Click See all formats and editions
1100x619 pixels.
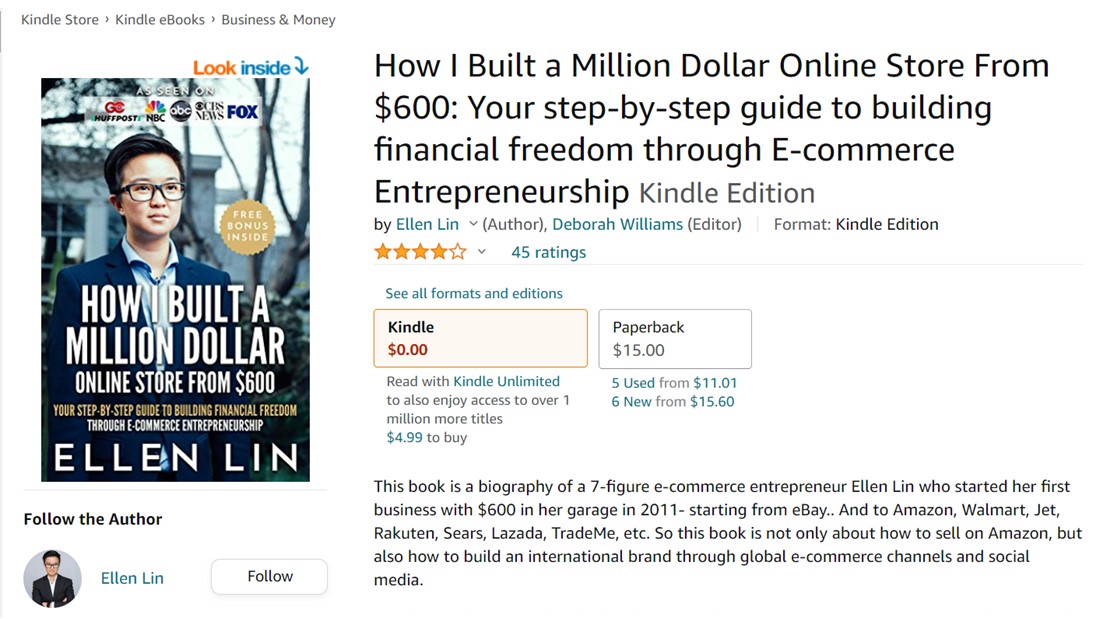pos(474,293)
